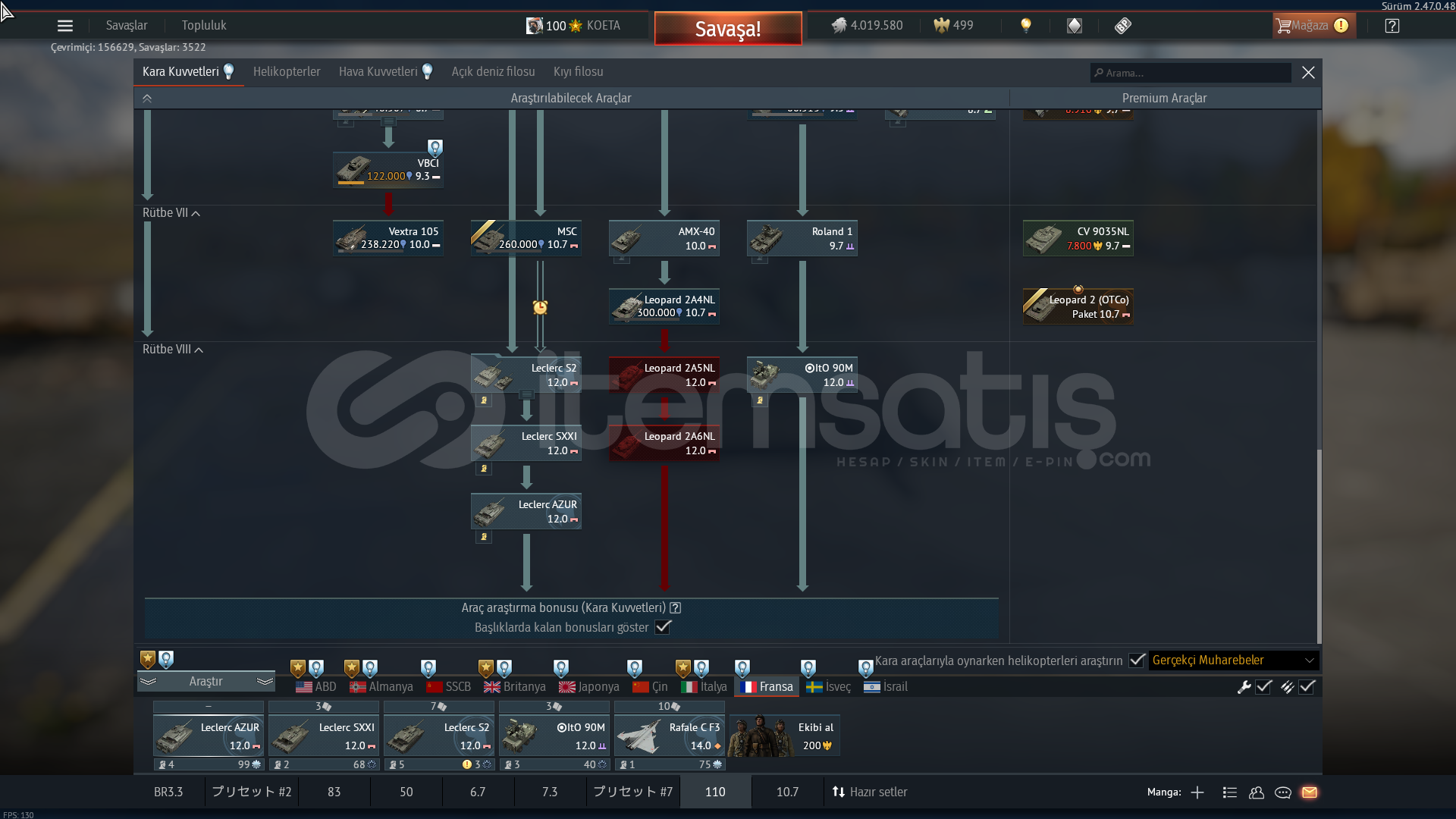1456x819 pixels.
Task: Click the diamond-shaped icon in top bar
Action: (x=1075, y=26)
